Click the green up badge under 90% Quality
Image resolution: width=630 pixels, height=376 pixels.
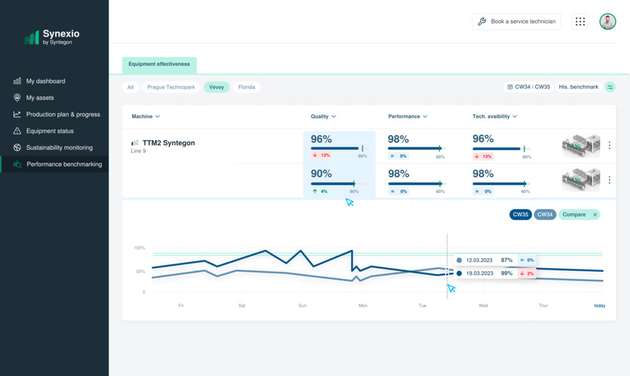coord(320,191)
